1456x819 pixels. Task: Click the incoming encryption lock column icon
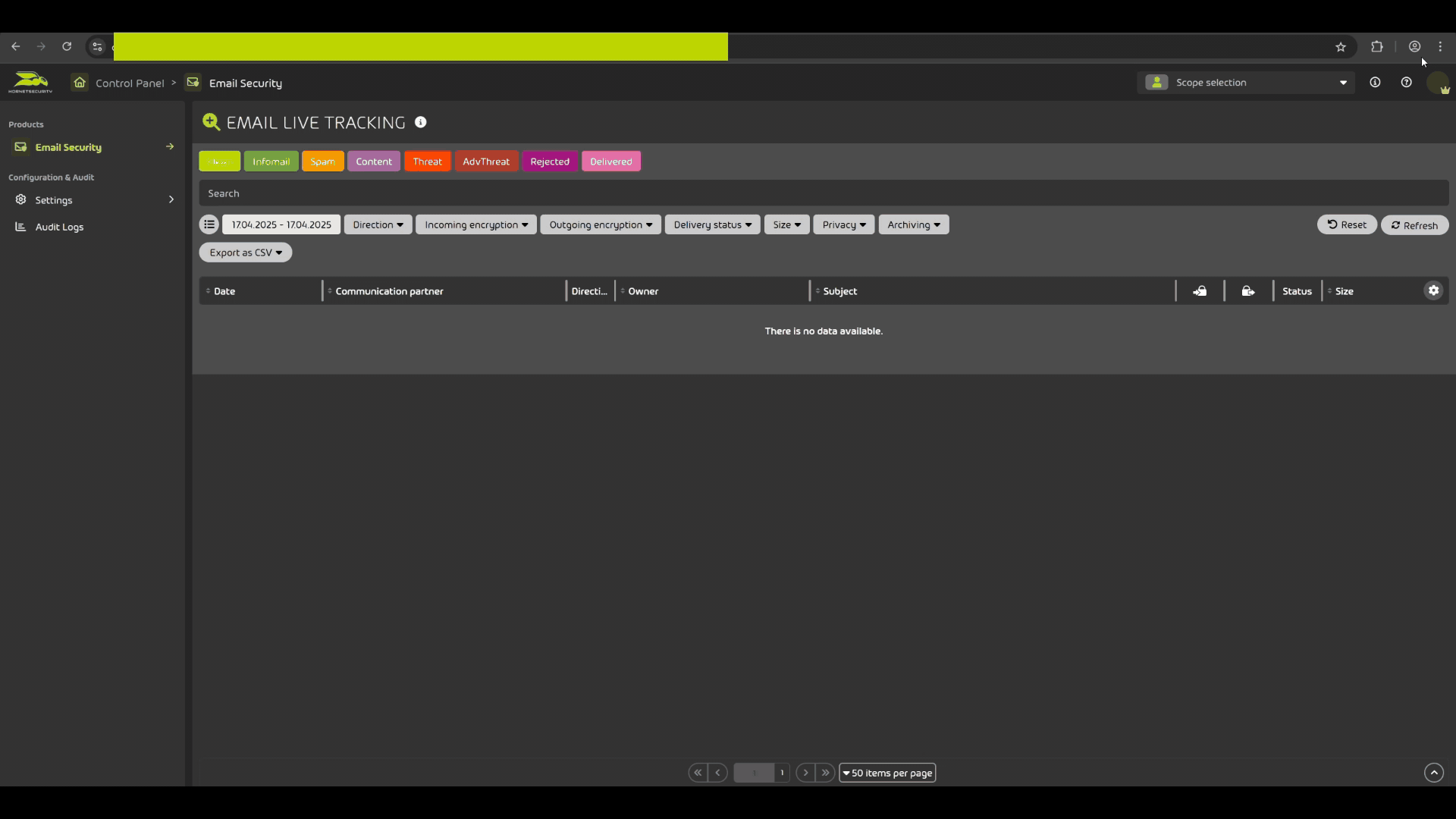(x=1200, y=291)
